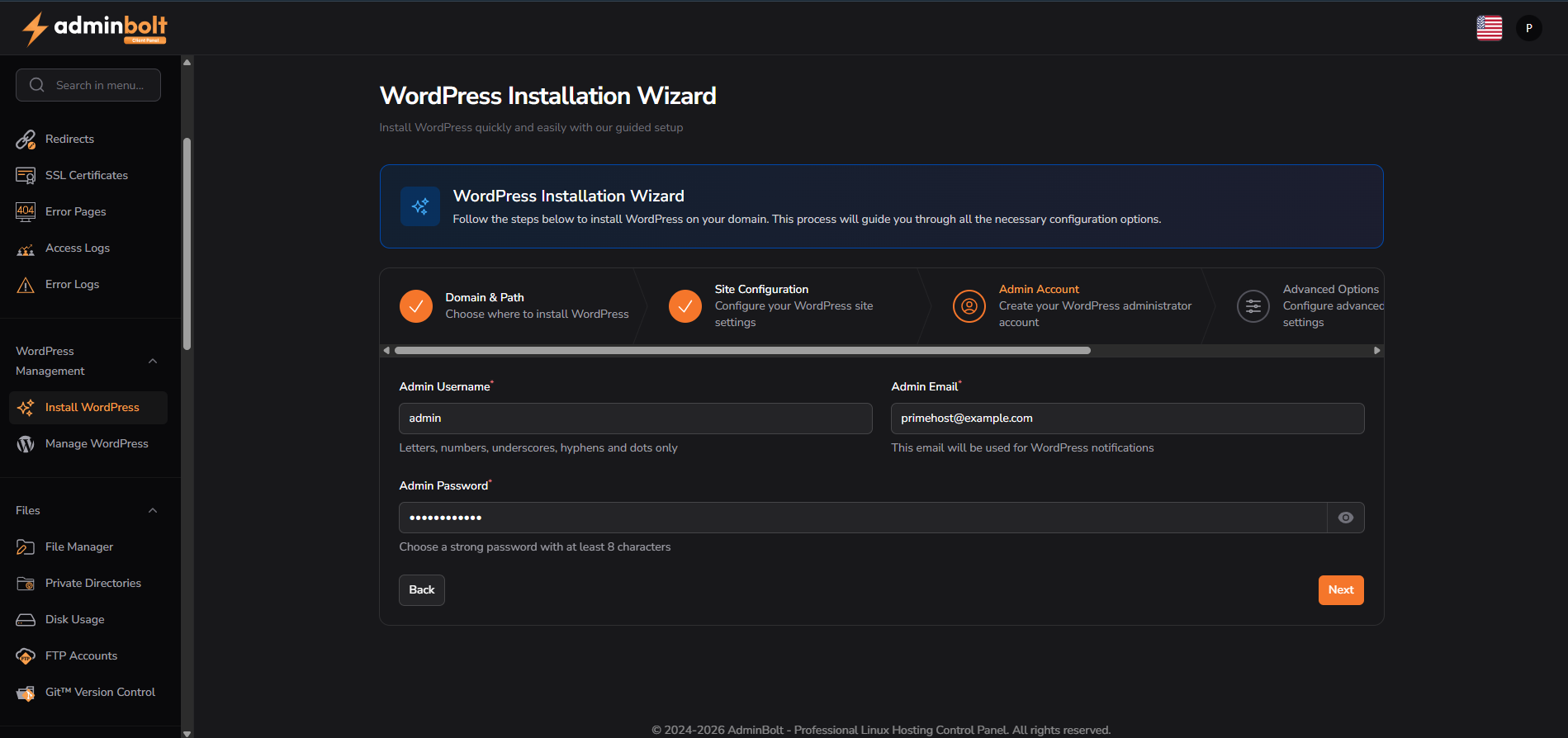Open SSL Certificates menu item
Screen dimensions: 1568x738
88,176
